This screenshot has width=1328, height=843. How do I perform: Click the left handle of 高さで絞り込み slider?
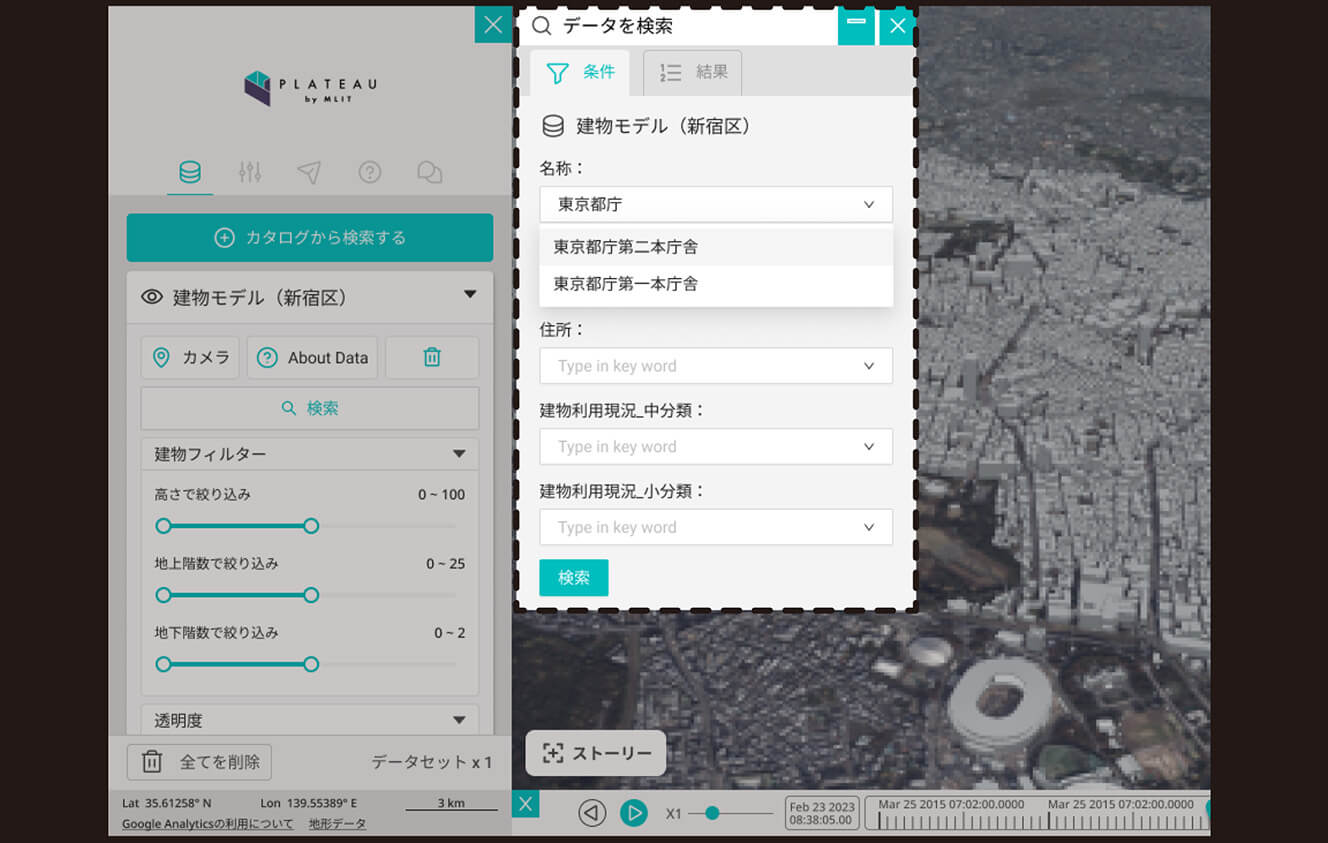pyautogui.click(x=164, y=526)
